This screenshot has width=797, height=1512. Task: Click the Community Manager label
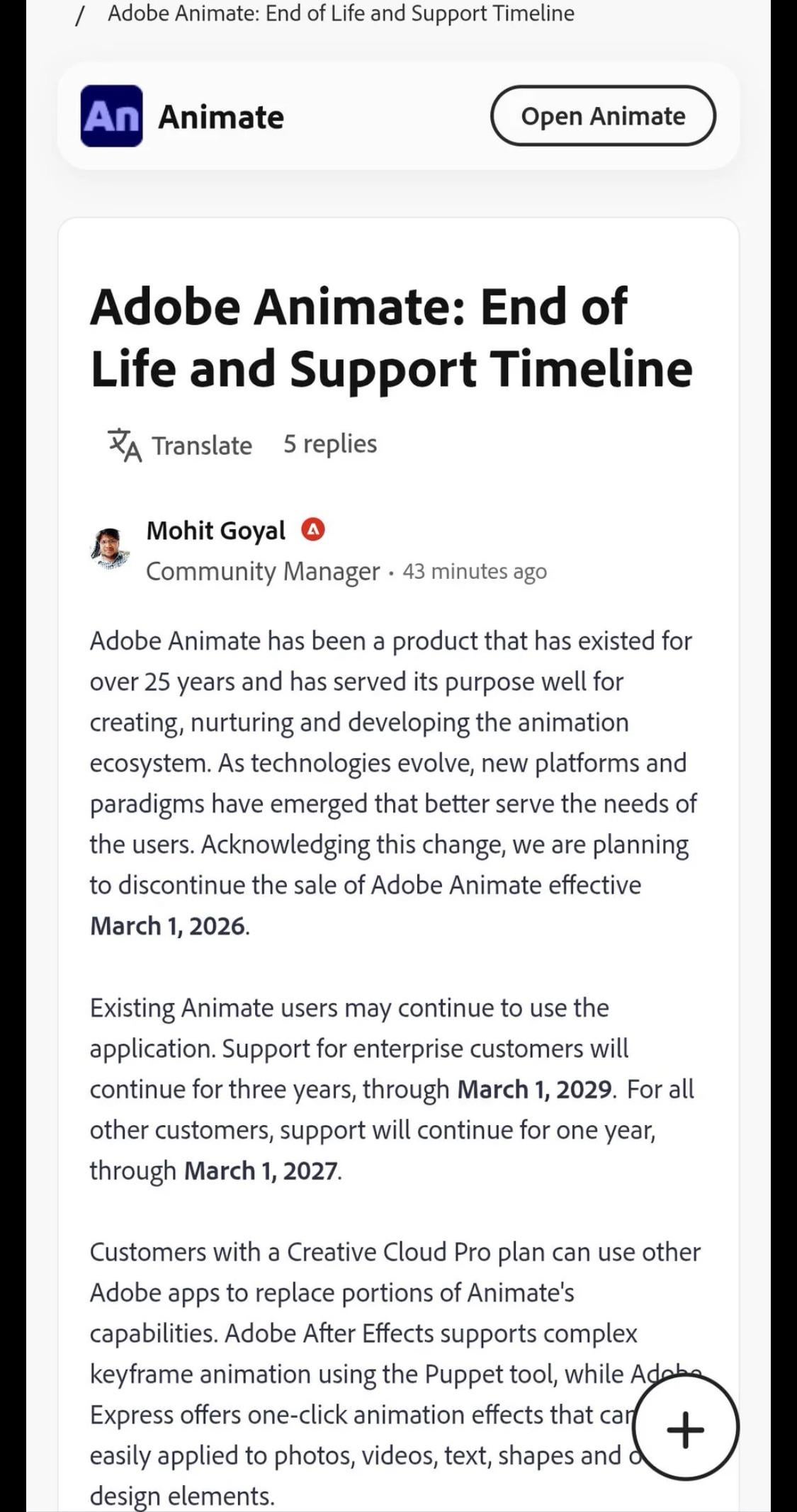click(x=263, y=571)
